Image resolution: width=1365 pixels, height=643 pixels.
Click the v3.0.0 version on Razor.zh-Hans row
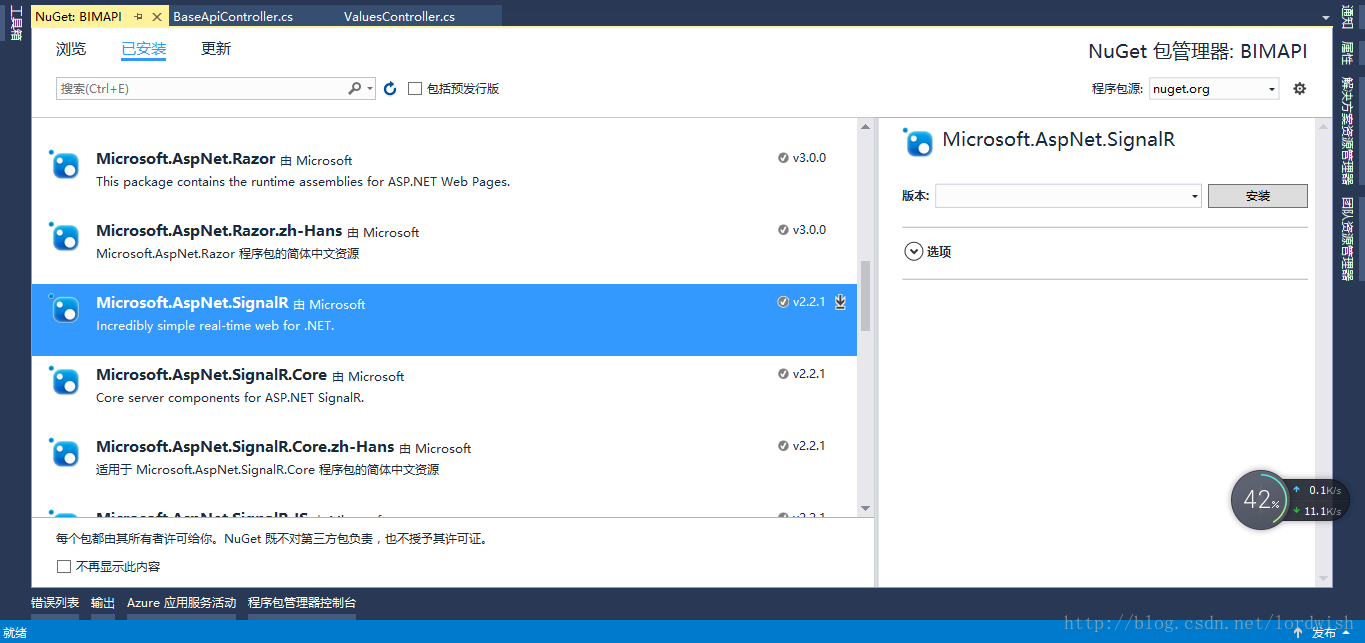[809, 230]
